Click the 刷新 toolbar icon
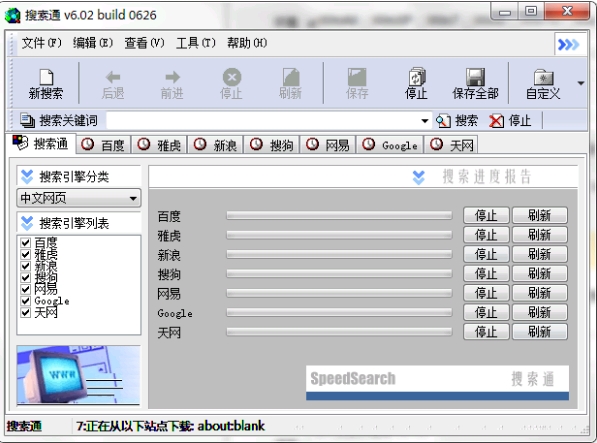This screenshot has width=597, height=443. (291, 77)
